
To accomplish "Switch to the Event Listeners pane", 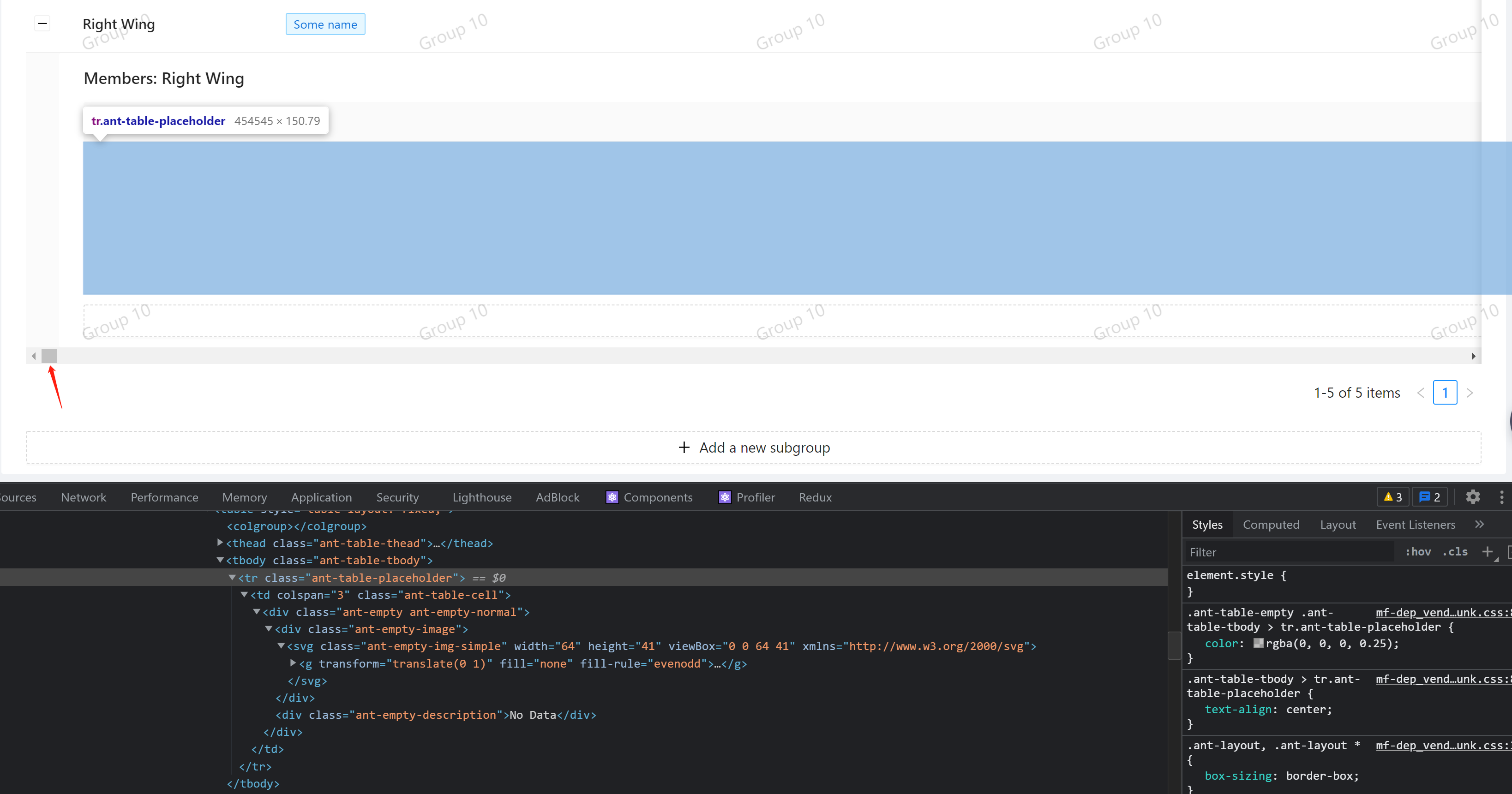I will 1415,525.
